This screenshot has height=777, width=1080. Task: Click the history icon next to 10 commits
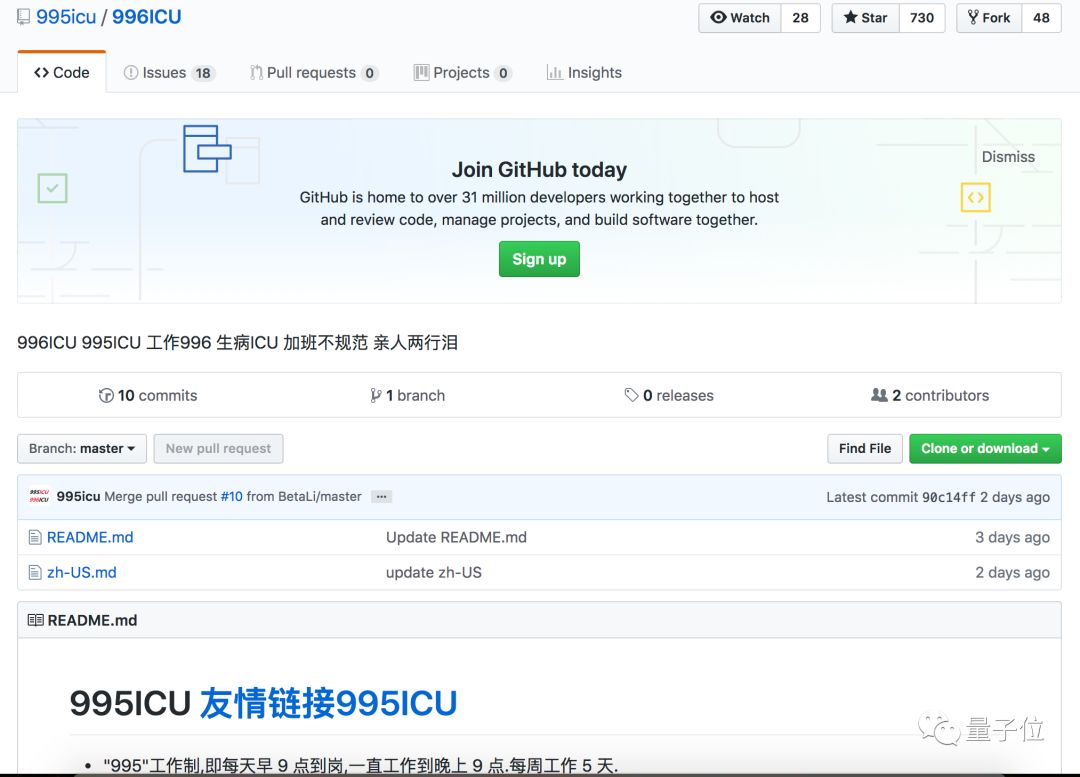click(x=106, y=395)
